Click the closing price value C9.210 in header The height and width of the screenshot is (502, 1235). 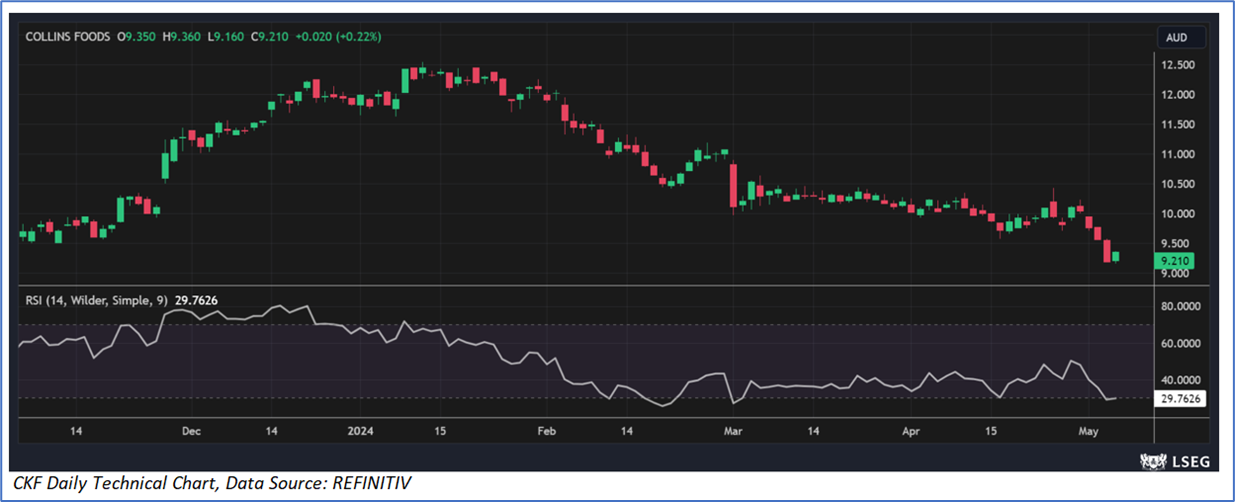click(269, 37)
